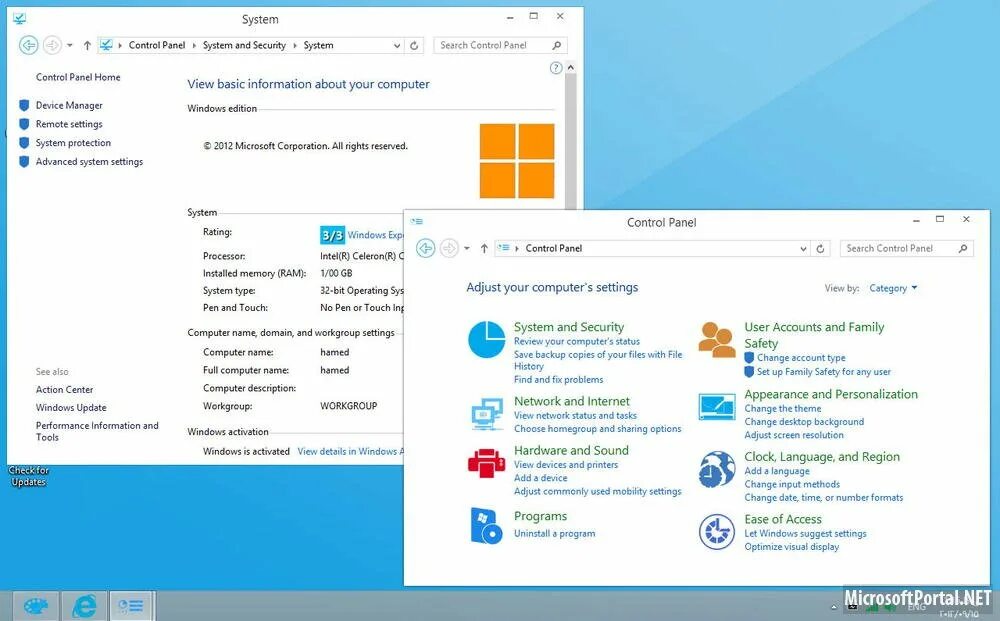Refresh the System window address bar
This screenshot has width=1000, height=621.
414,45
